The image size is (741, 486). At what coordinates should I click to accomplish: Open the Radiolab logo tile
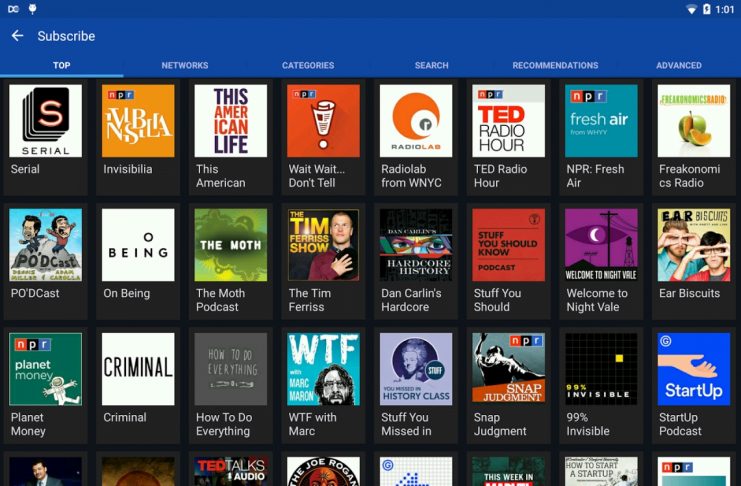click(x=416, y=121)
